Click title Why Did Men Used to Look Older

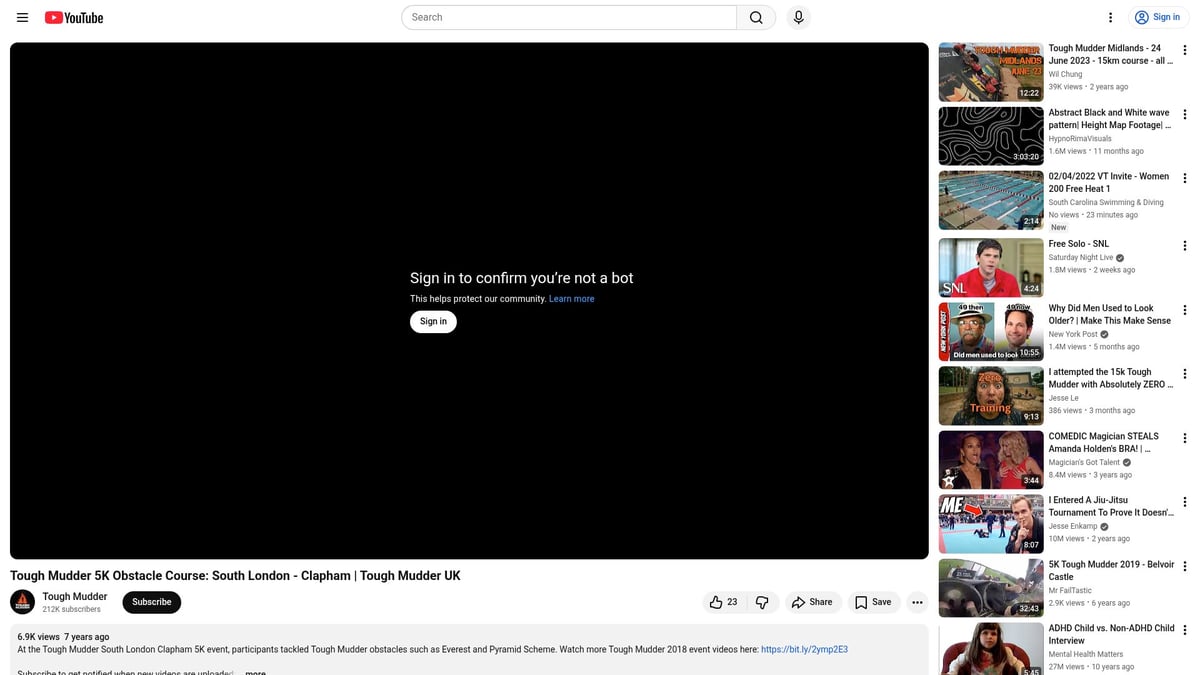tap(1109, 314)
